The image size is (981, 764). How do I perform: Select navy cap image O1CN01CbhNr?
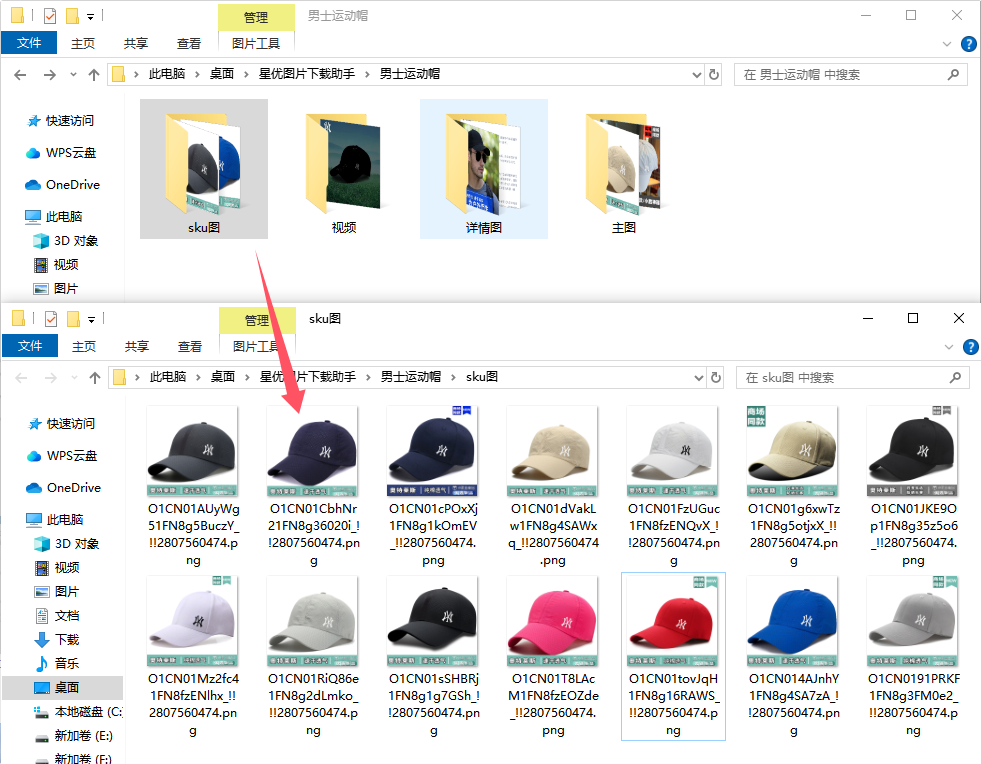pyautogui.click(x=313, y=486)
